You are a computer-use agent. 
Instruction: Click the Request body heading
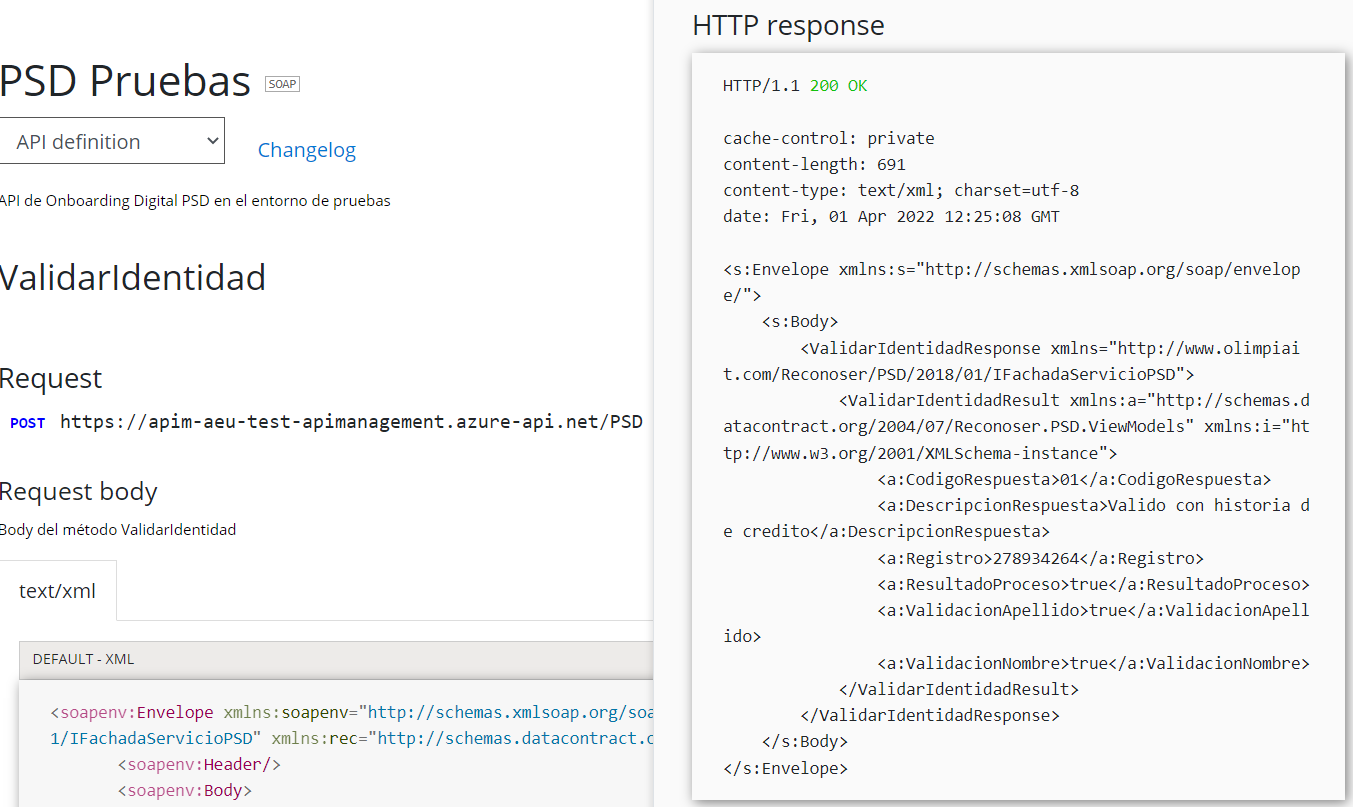pos(79,491)
